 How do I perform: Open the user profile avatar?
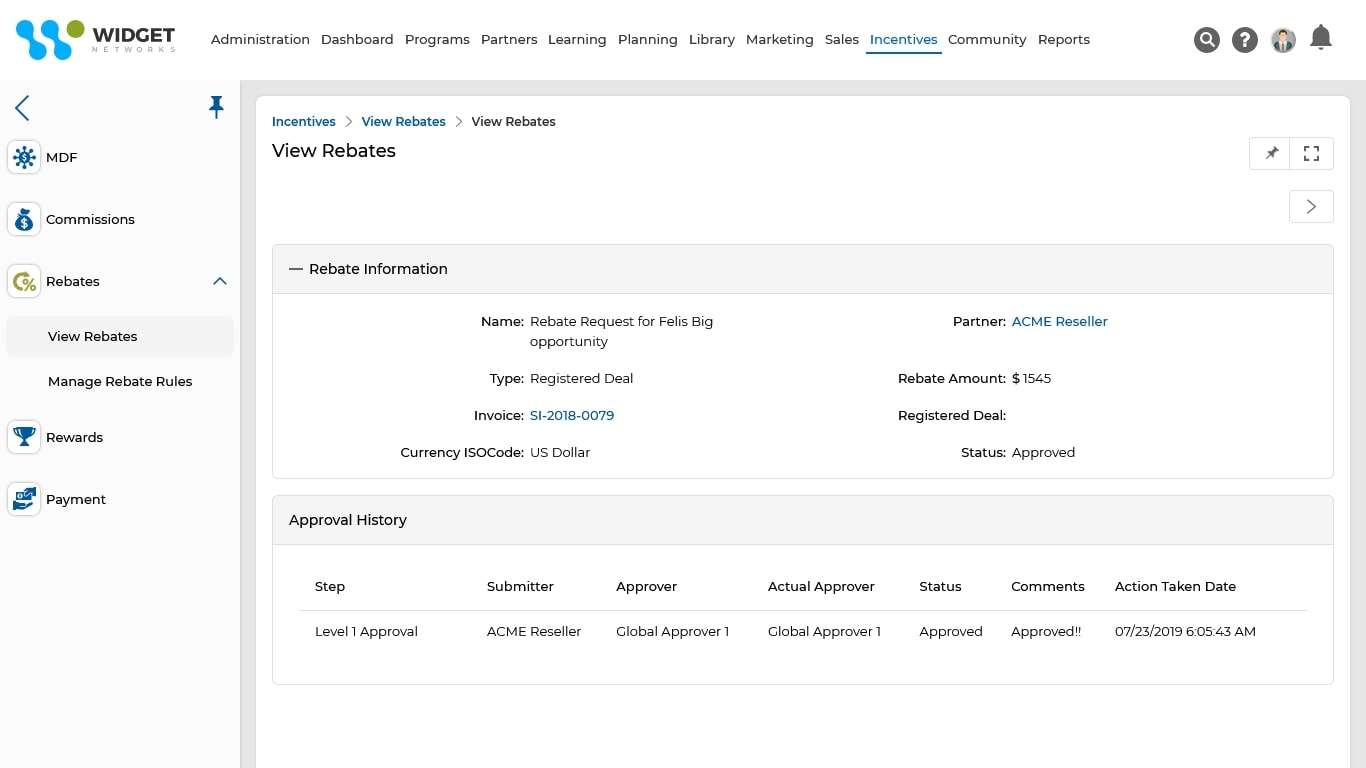[x=1283, y=40]
